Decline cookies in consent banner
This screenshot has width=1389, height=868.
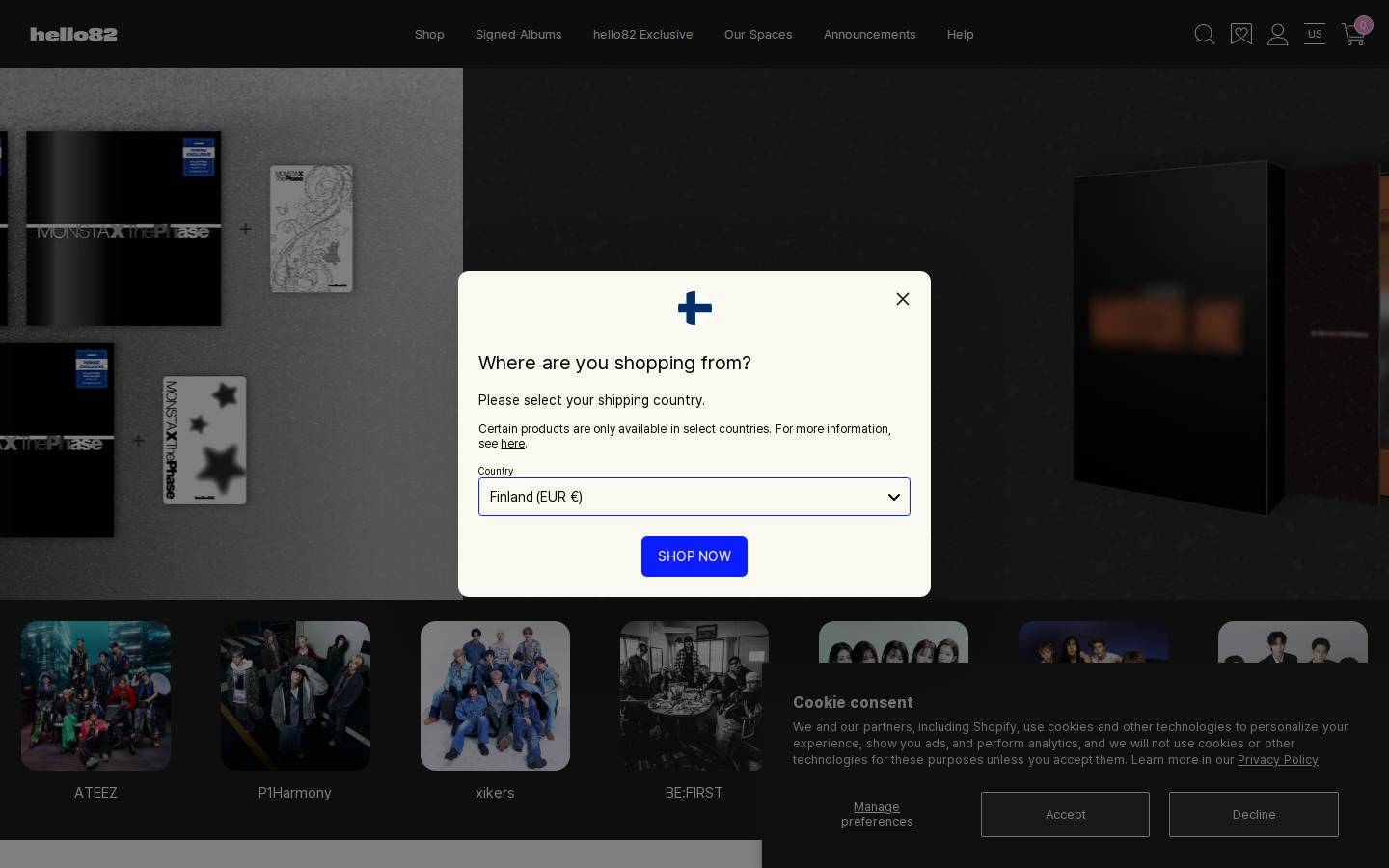coord(1254,815)
